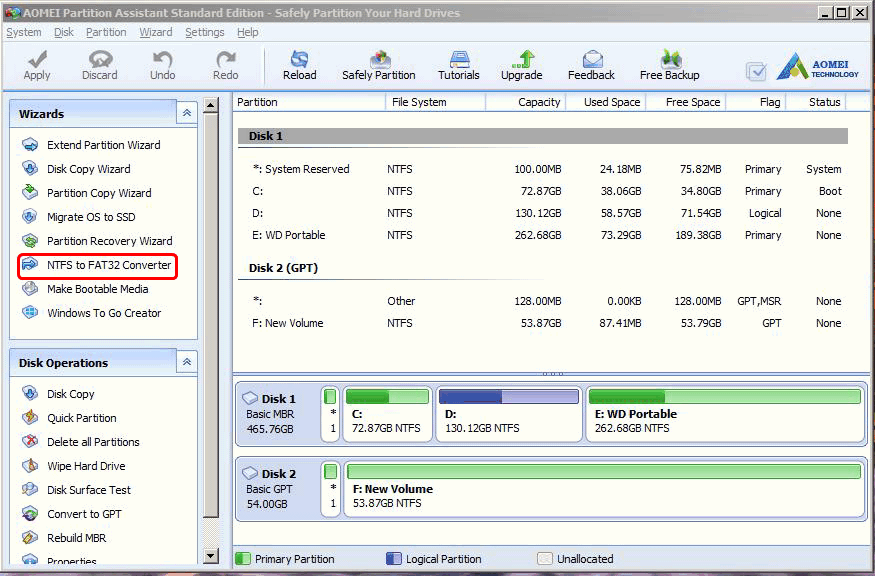Screen dimensions: 875x576
Task: Open the System menu
Action: (24, 32)
